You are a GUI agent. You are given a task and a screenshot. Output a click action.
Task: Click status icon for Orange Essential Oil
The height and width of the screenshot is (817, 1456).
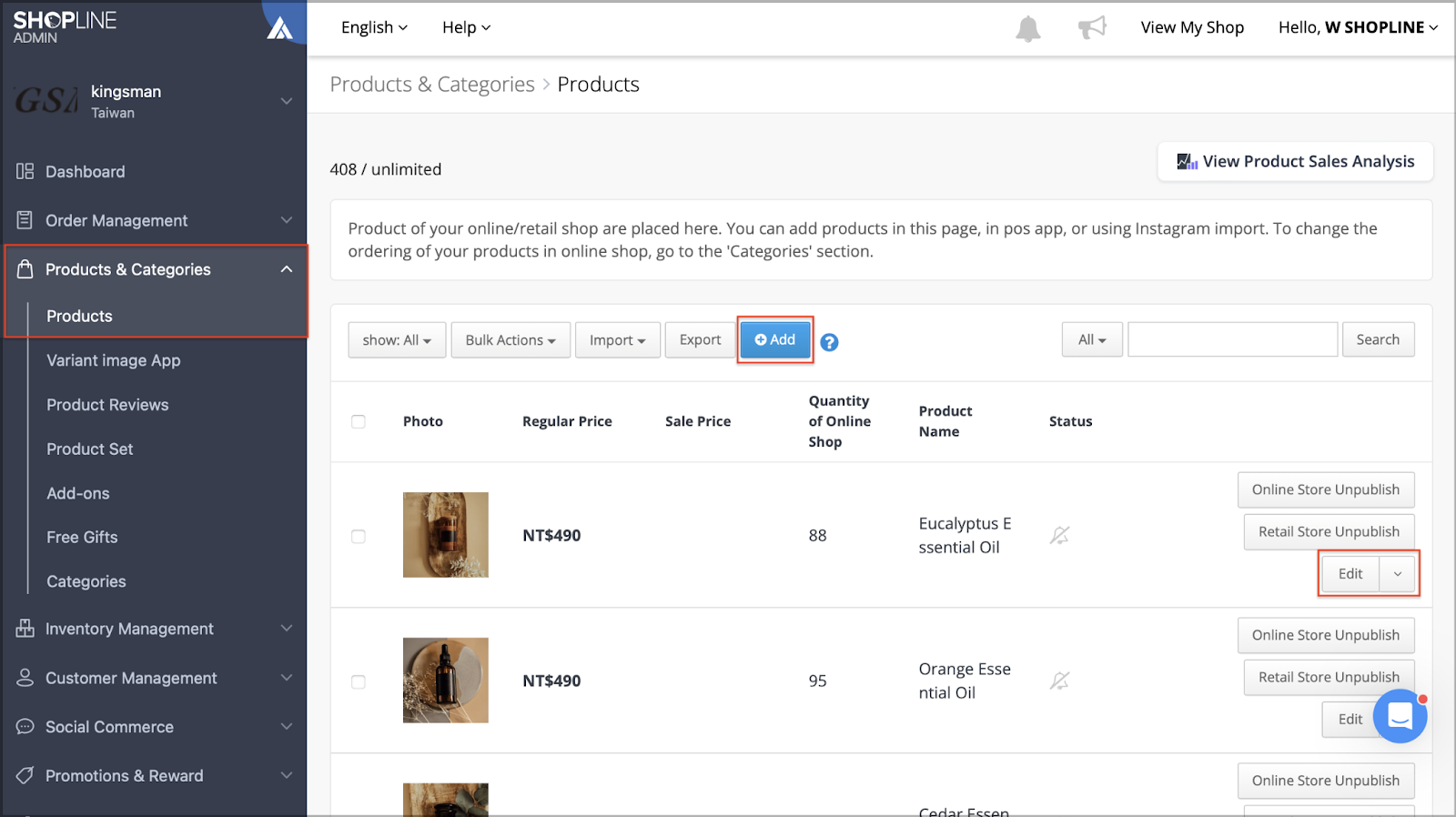point(1059,681)
